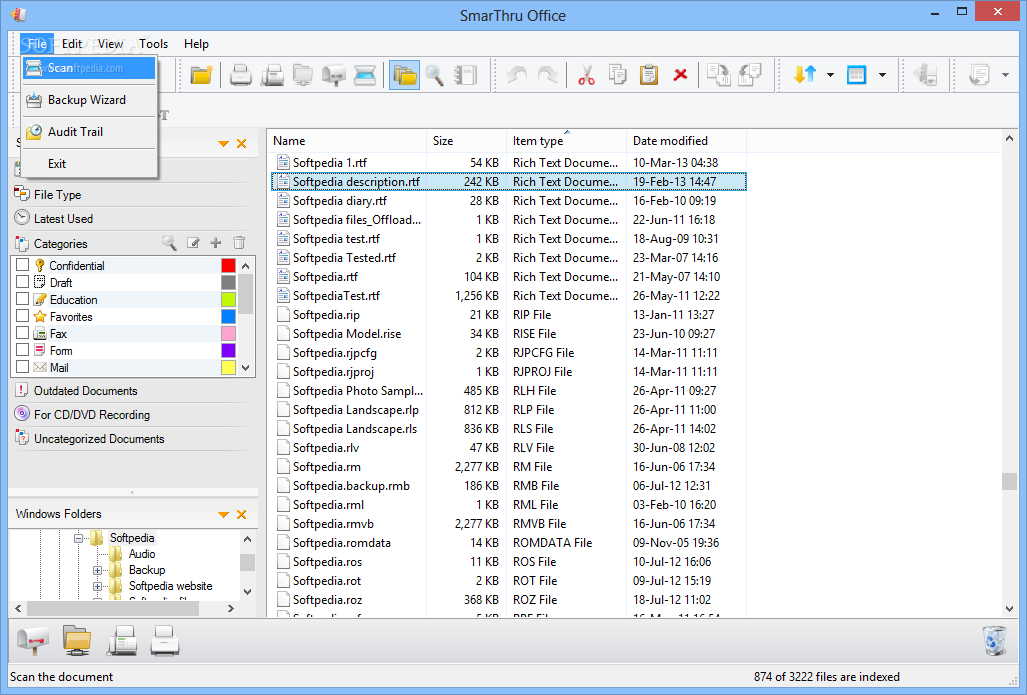The image size is (1027, 695).
Task: Open the sort arrows dropdown arrow
Action: (x=830, y=75)
